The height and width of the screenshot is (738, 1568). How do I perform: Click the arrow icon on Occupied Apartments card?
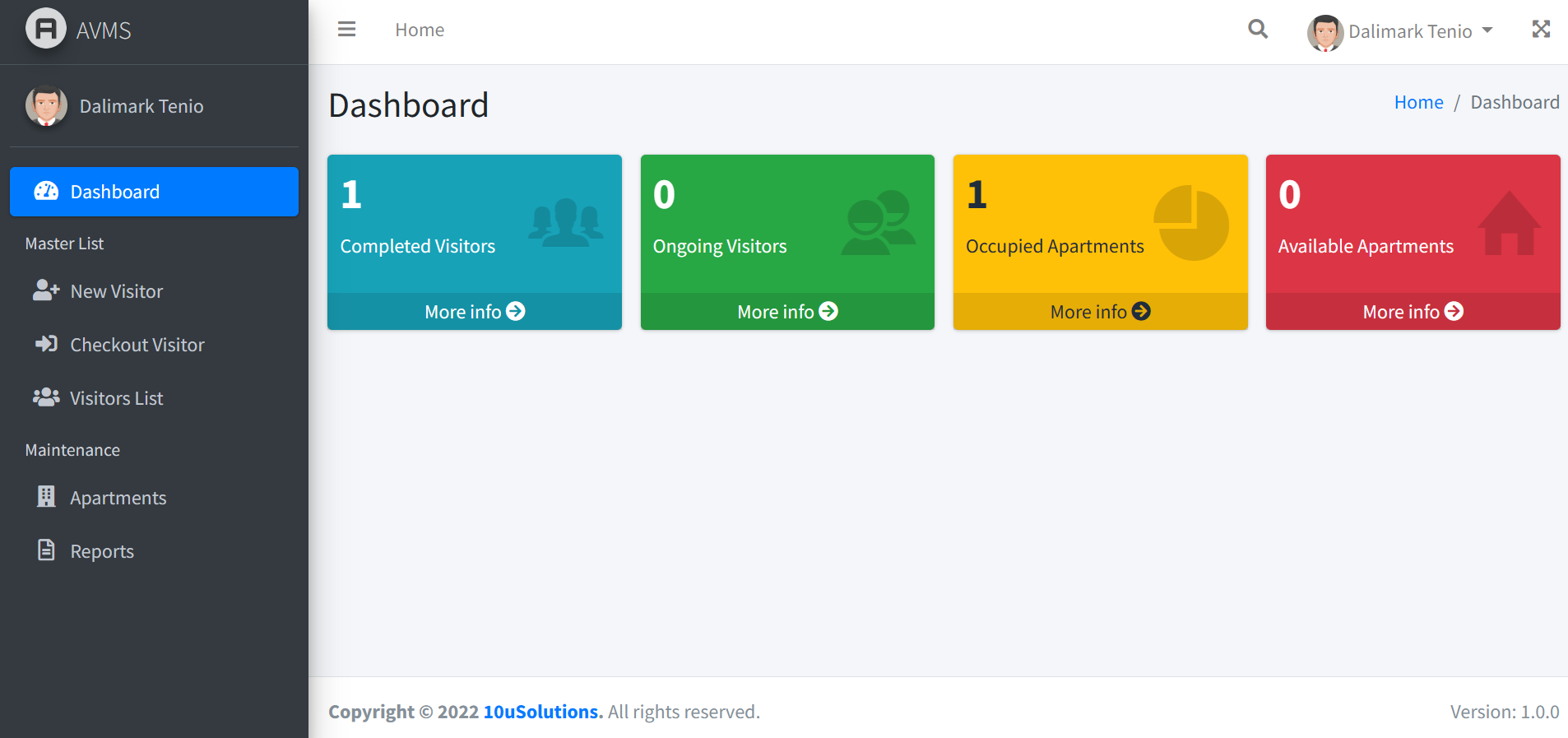pos(1141,311)
